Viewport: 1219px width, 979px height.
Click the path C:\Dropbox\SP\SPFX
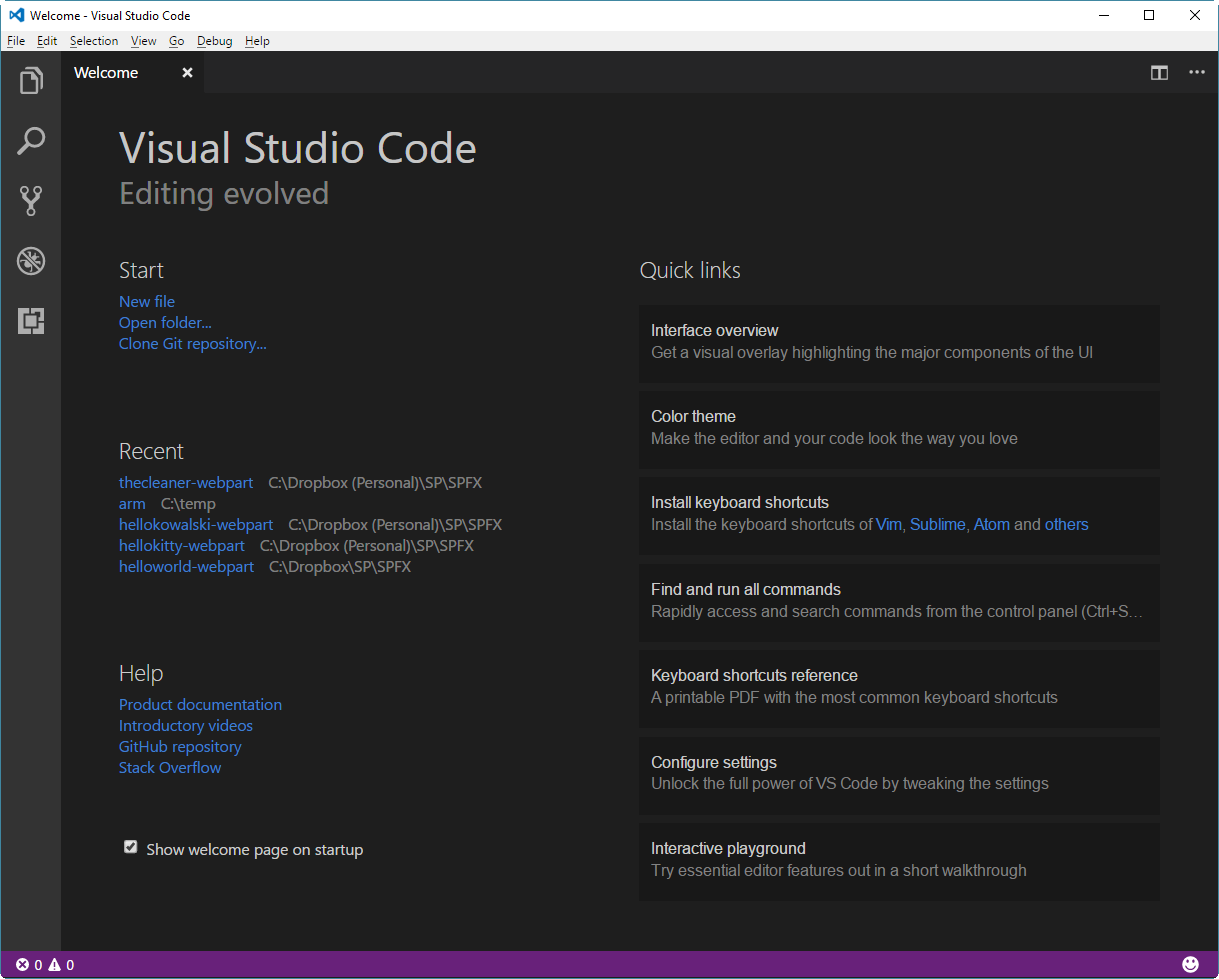pyautogui.click(x=340, y=566)
